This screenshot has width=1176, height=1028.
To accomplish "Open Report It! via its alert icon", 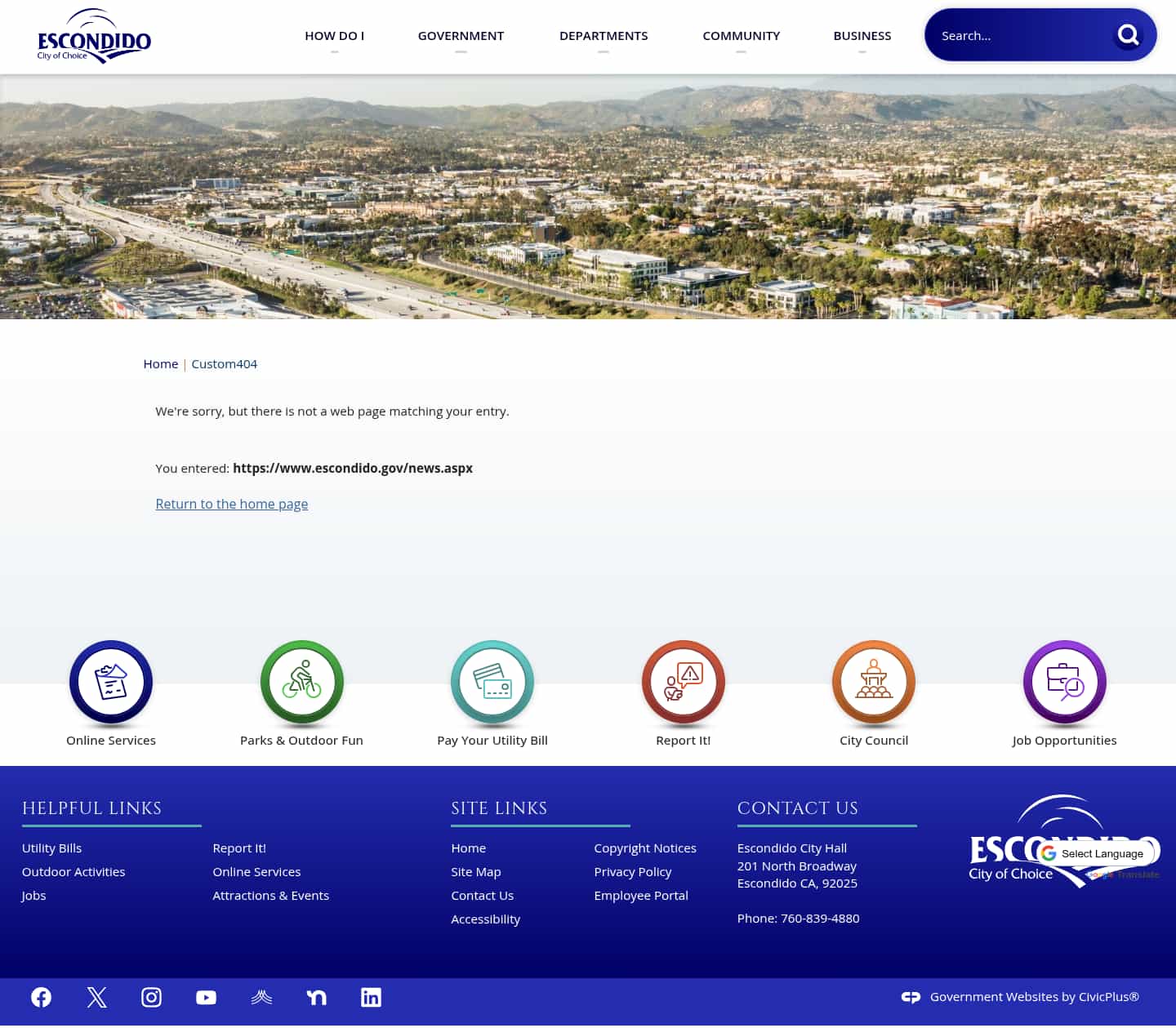I will click(683, 683).
